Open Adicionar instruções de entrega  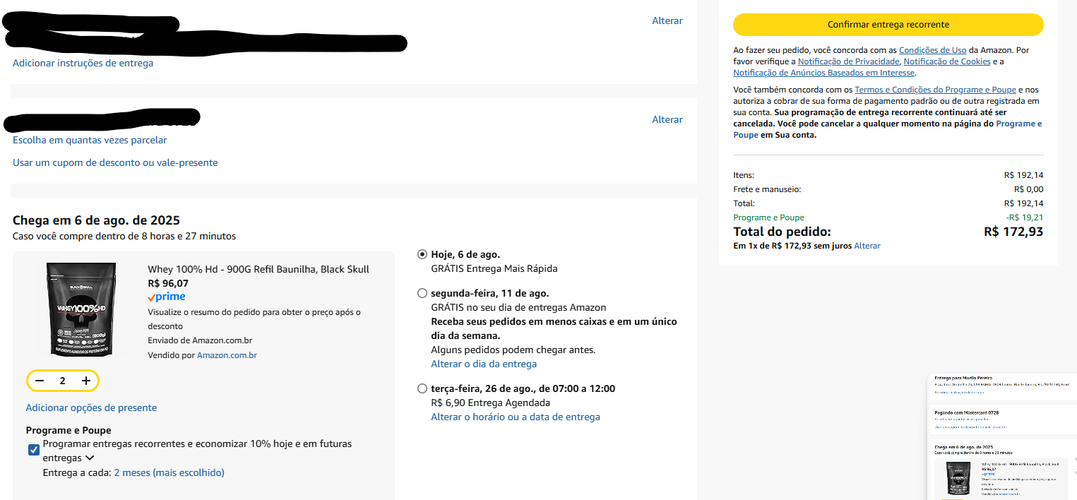tap(83, 63)
